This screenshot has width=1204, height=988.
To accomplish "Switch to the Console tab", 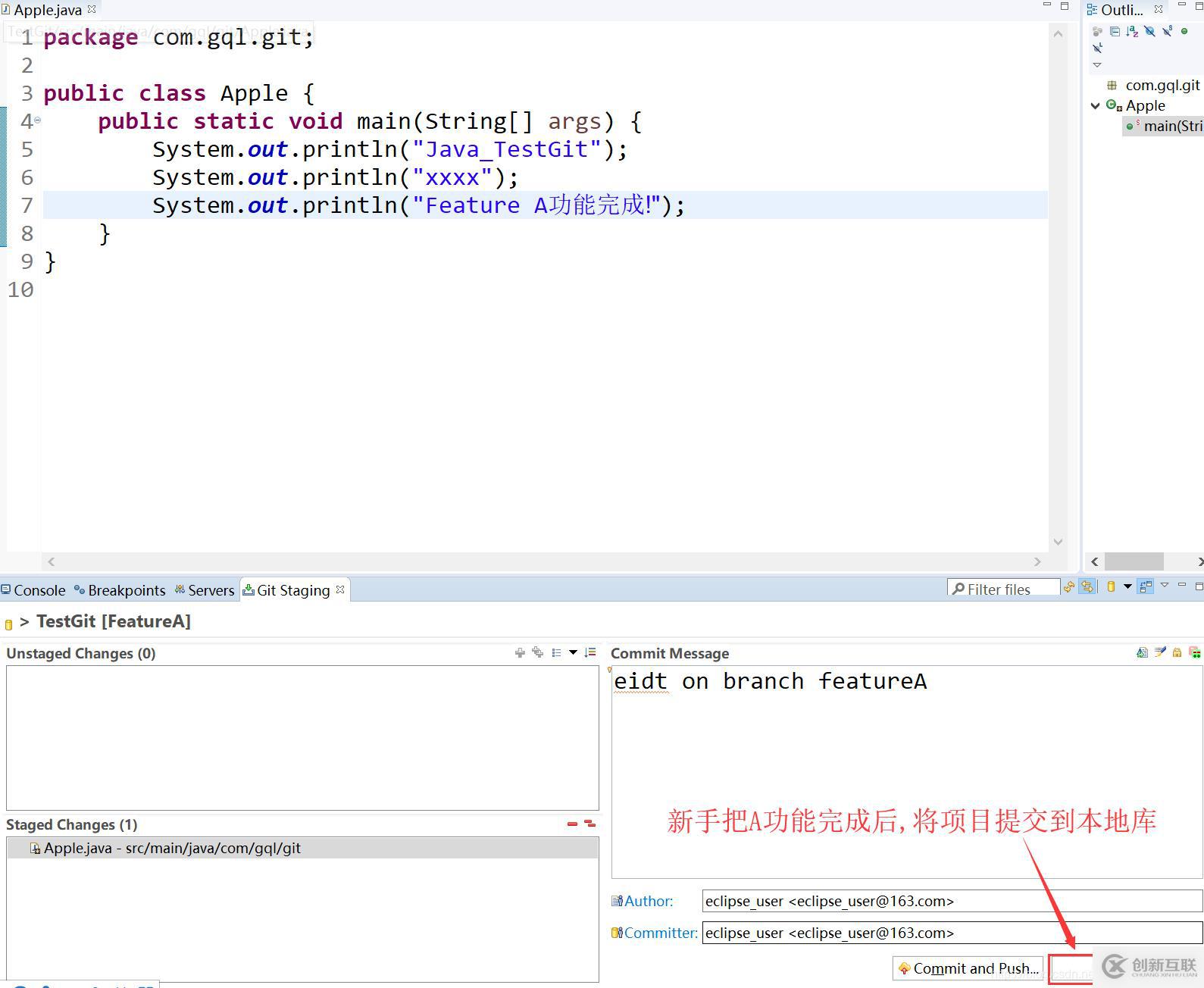I will (33, 590).
